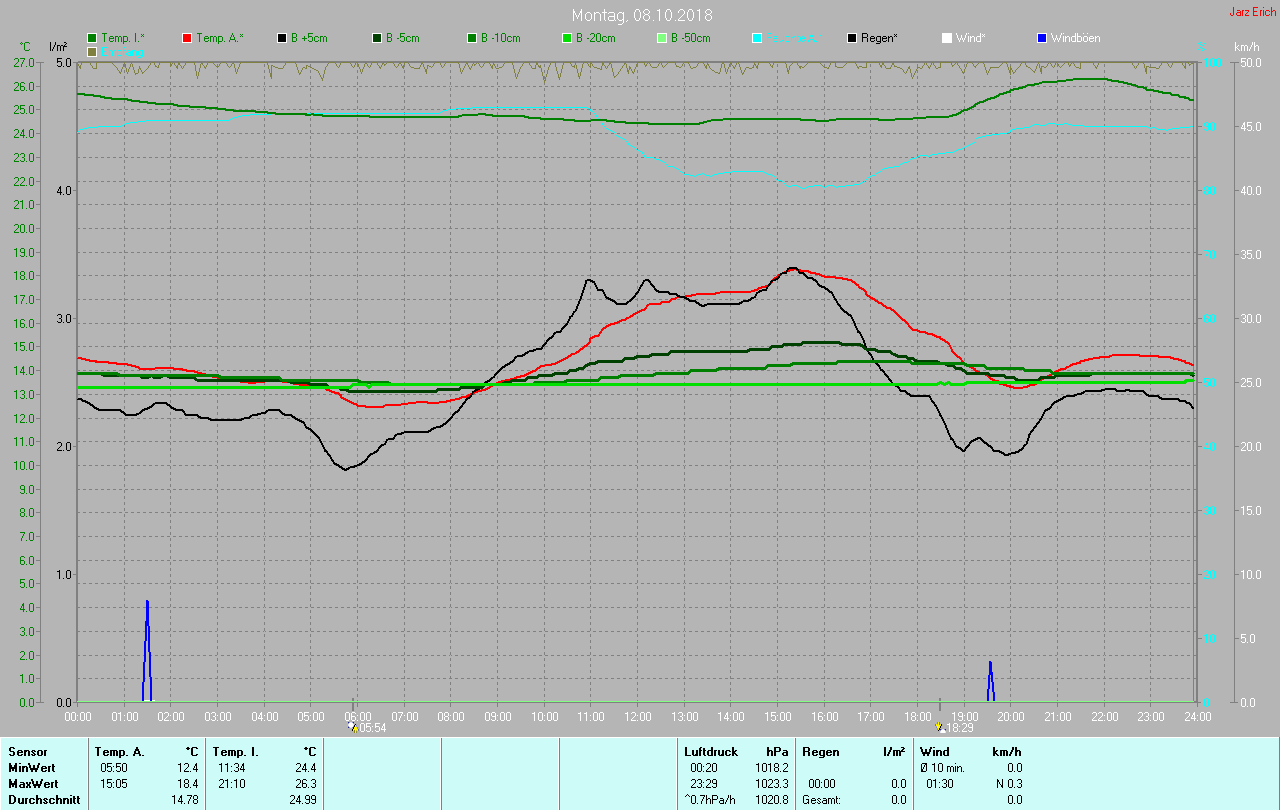Click the blue wind gust spike near 01:30
The width and height of the screenshot is (1280, 810).
pos(147,650)
